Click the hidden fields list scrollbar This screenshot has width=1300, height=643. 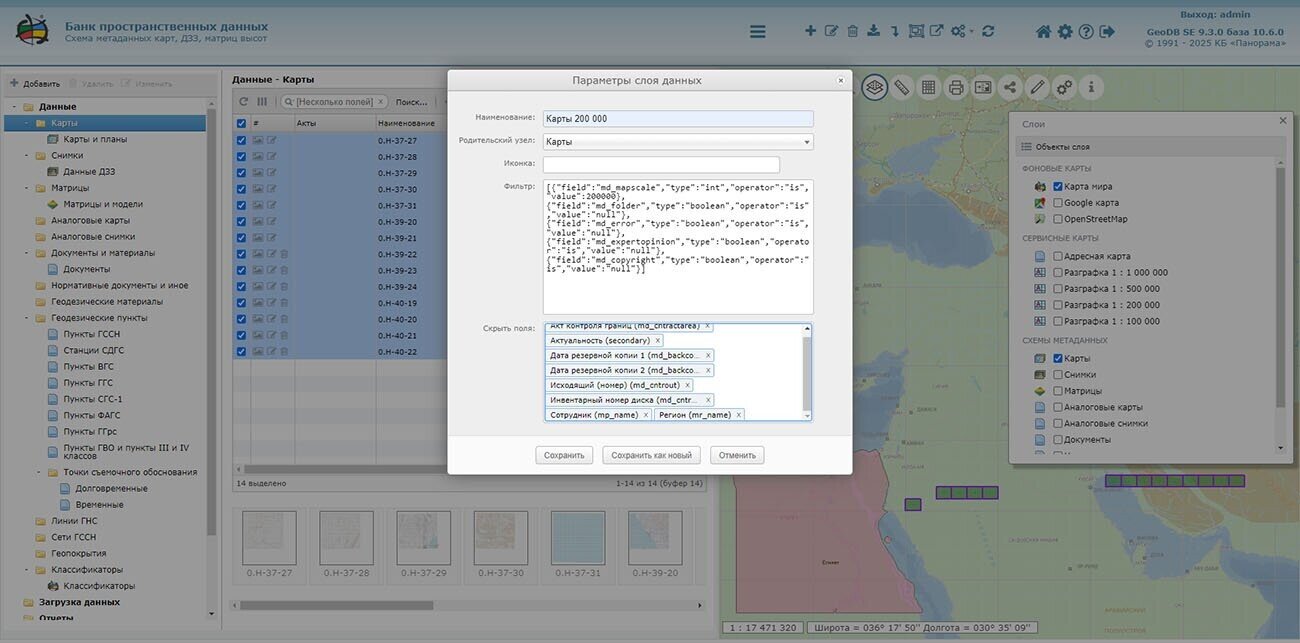[x=807, y=371]
